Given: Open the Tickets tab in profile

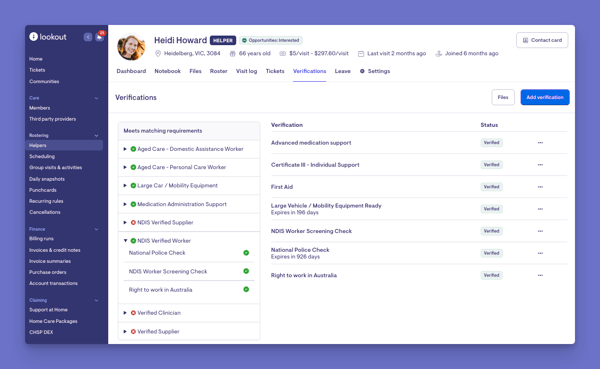Looking at the screenshot, I should (x=275, y=71).
